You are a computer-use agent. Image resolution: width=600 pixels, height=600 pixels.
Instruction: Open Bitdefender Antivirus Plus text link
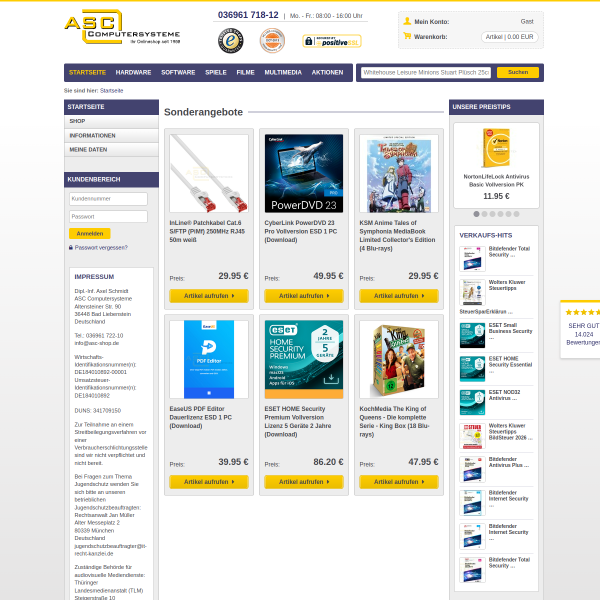point(509,462)
